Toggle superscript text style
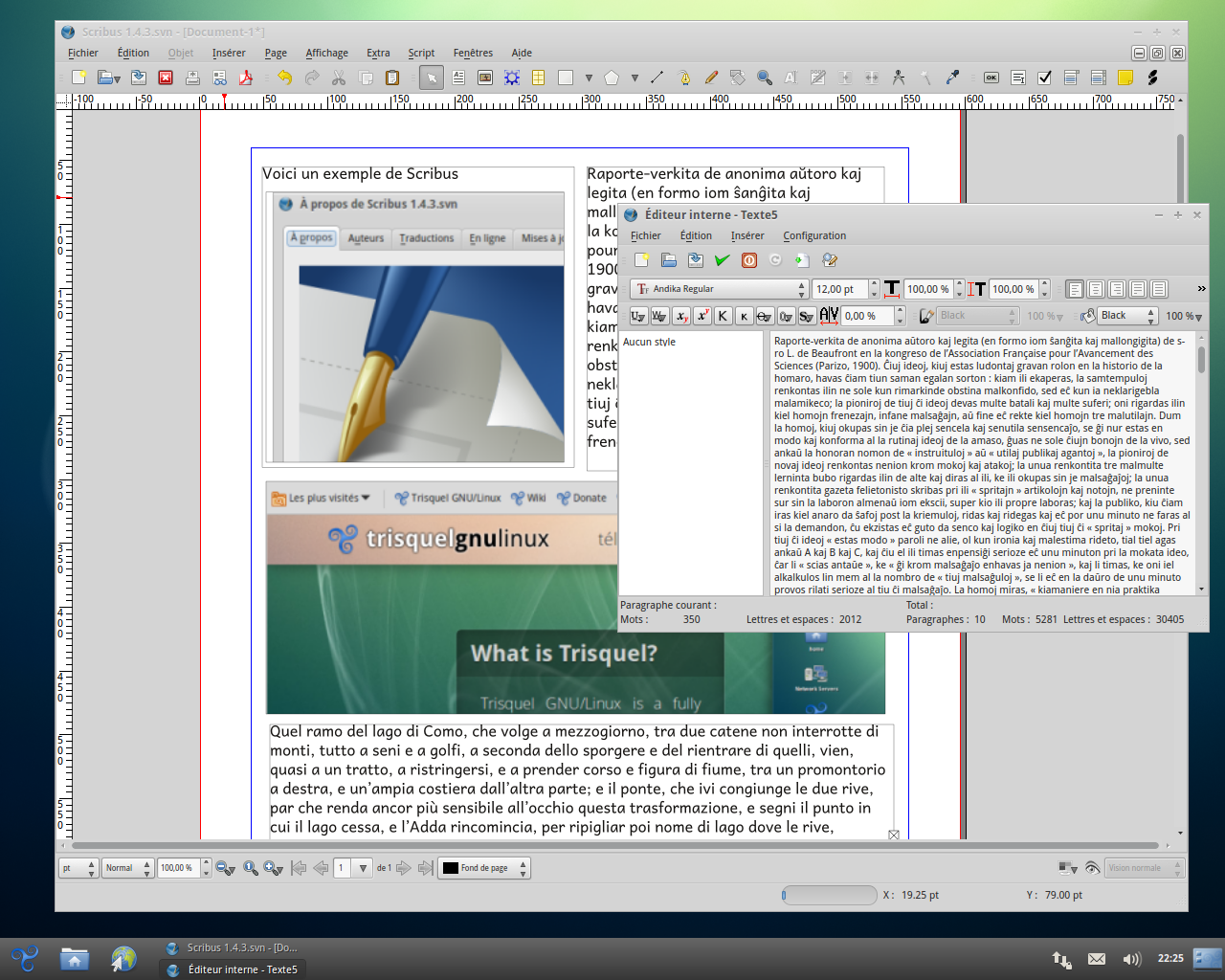 click(x=702, y=316)
